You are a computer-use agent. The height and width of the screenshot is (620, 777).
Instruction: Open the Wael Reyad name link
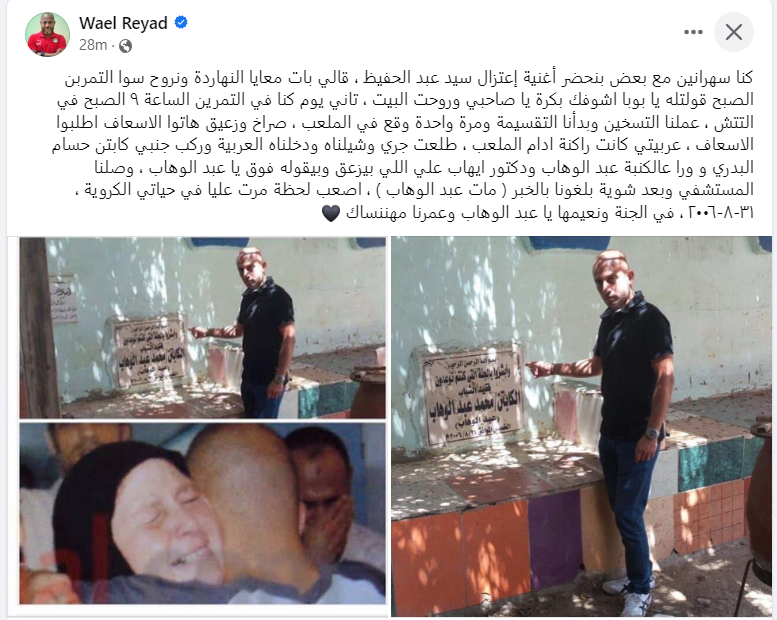point(123,23)
